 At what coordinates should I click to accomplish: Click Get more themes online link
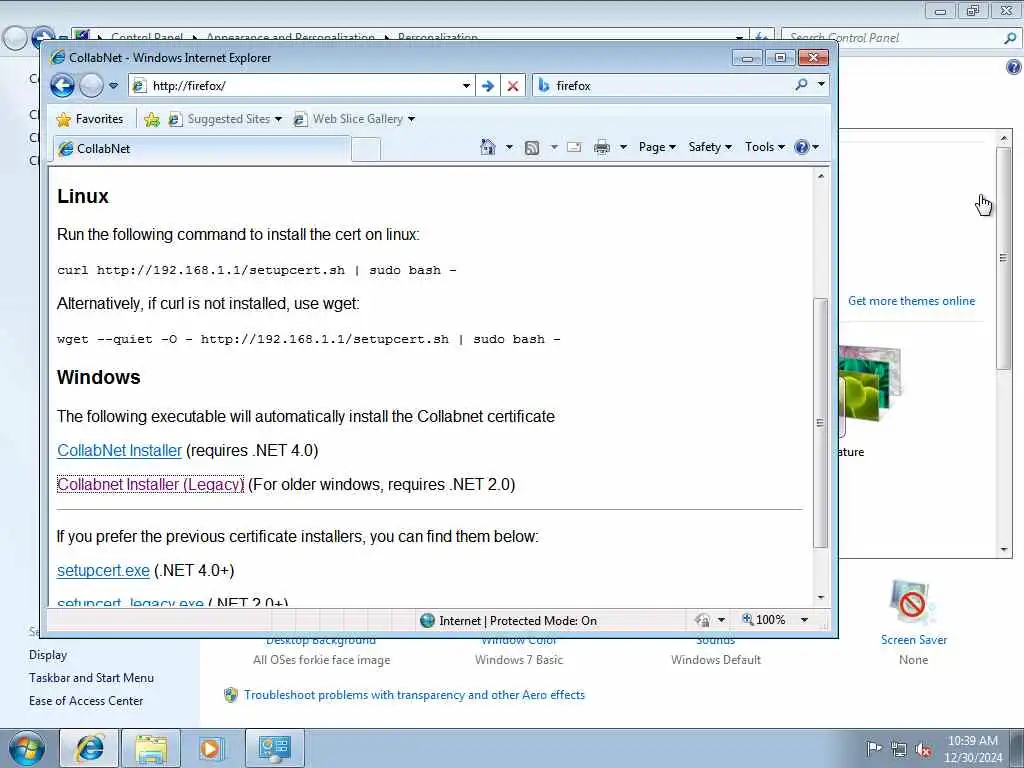(x=911, y=301)
